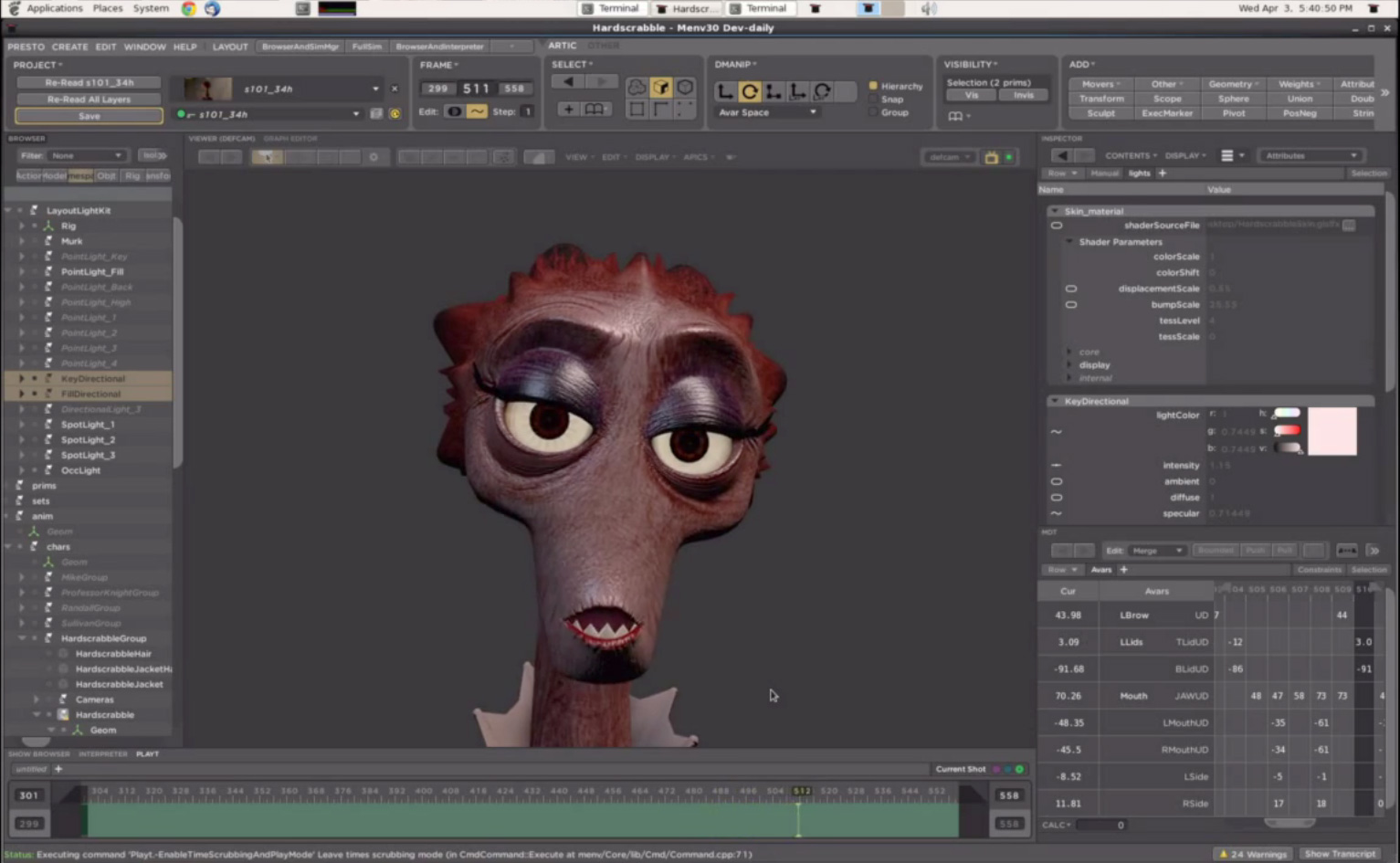This screenshot has width=1400, height=863.
Task: Select the translate manipulator in the DMANIP panel
Action: coord(724,92)
